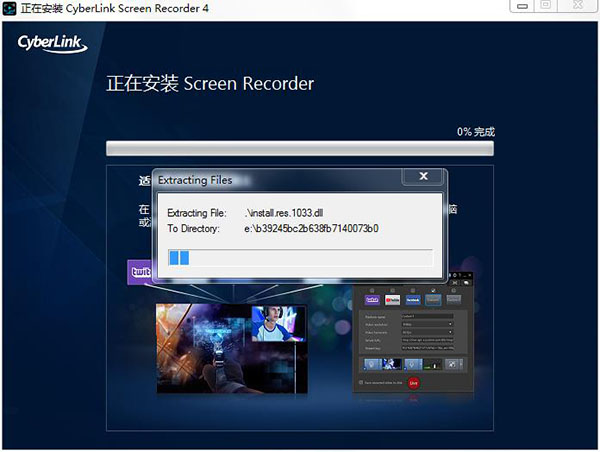Tick the save streamed video checkbox
The image size is (600, 452).
(360, 382)
